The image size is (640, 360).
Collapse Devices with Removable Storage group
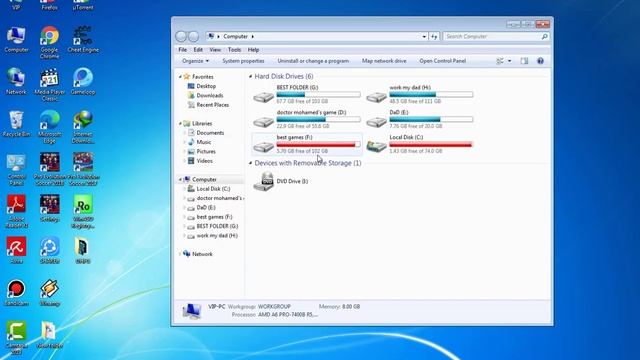[250, 163]
